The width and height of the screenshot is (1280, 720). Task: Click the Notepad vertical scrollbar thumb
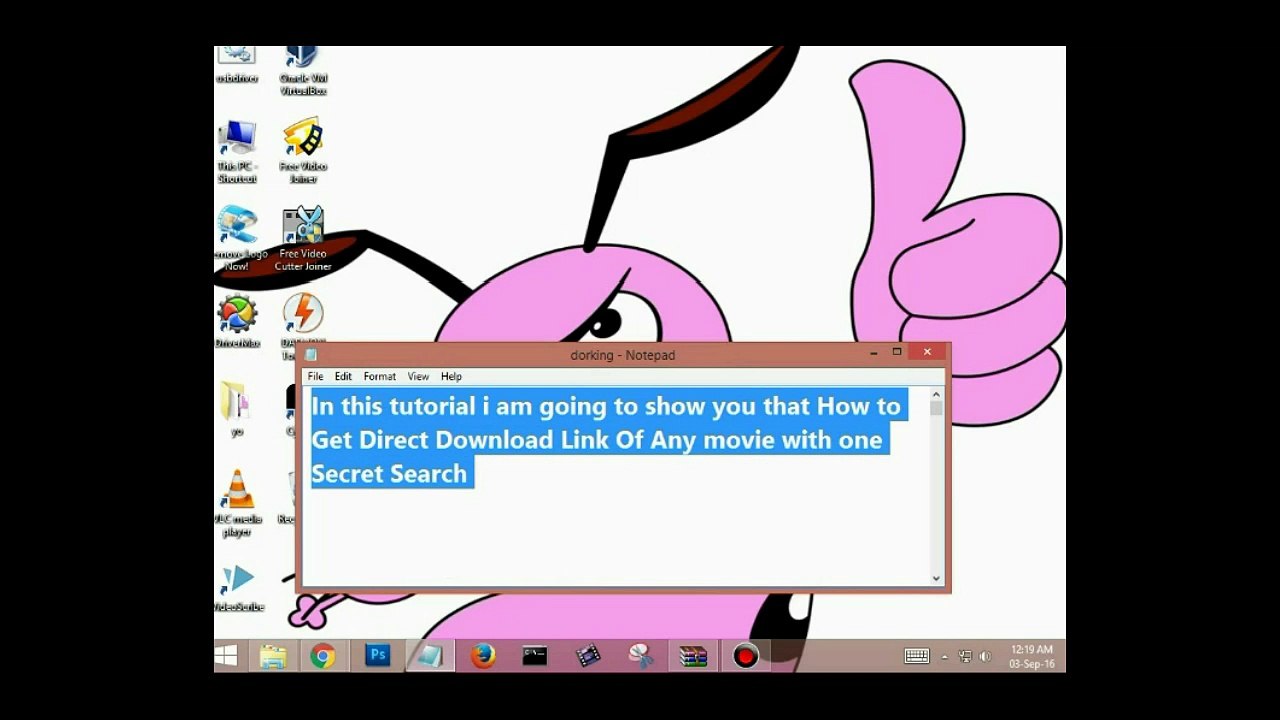click(x=936, y=408)
